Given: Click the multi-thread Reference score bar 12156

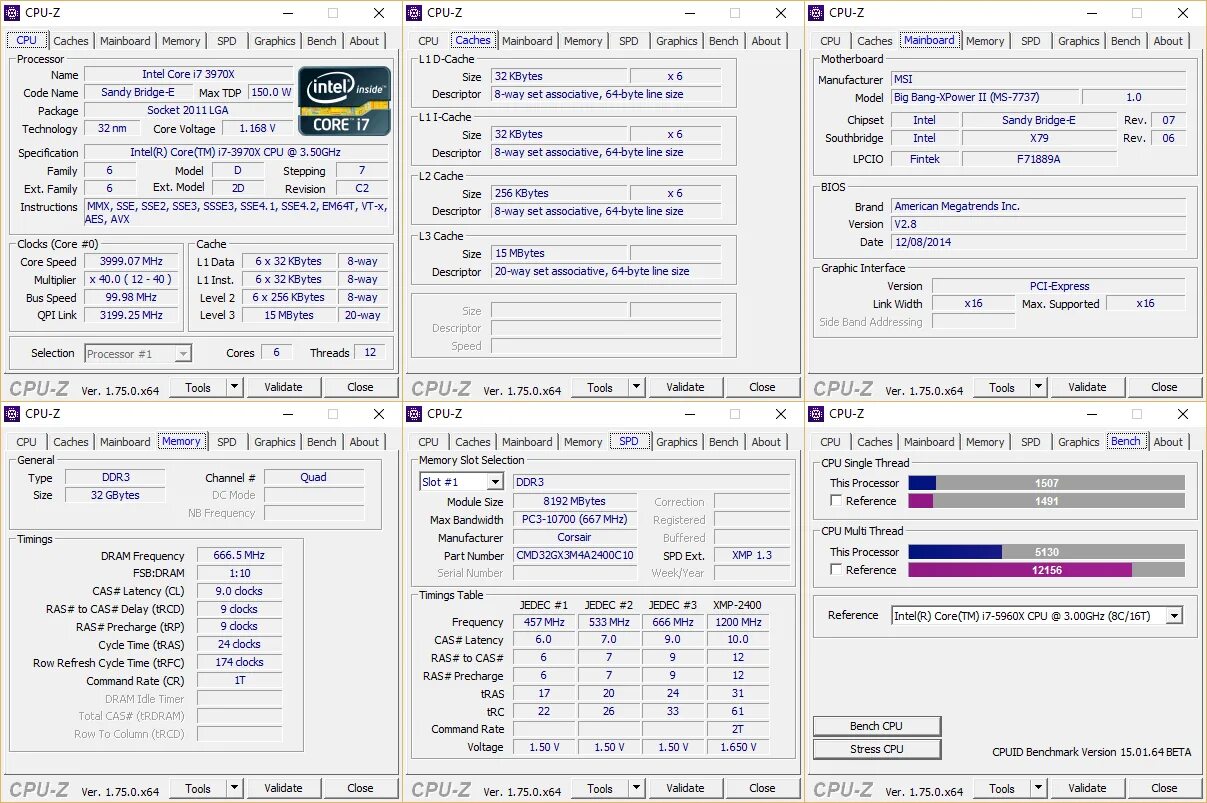Looking at the screenshot, I should 1046,570.
